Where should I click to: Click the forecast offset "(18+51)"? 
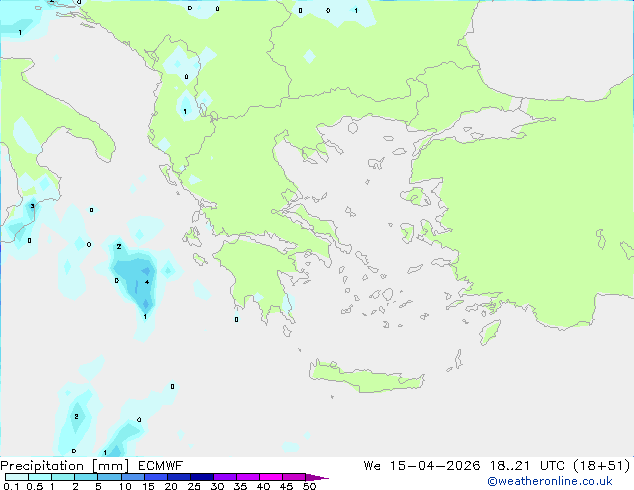click(602, 466)
